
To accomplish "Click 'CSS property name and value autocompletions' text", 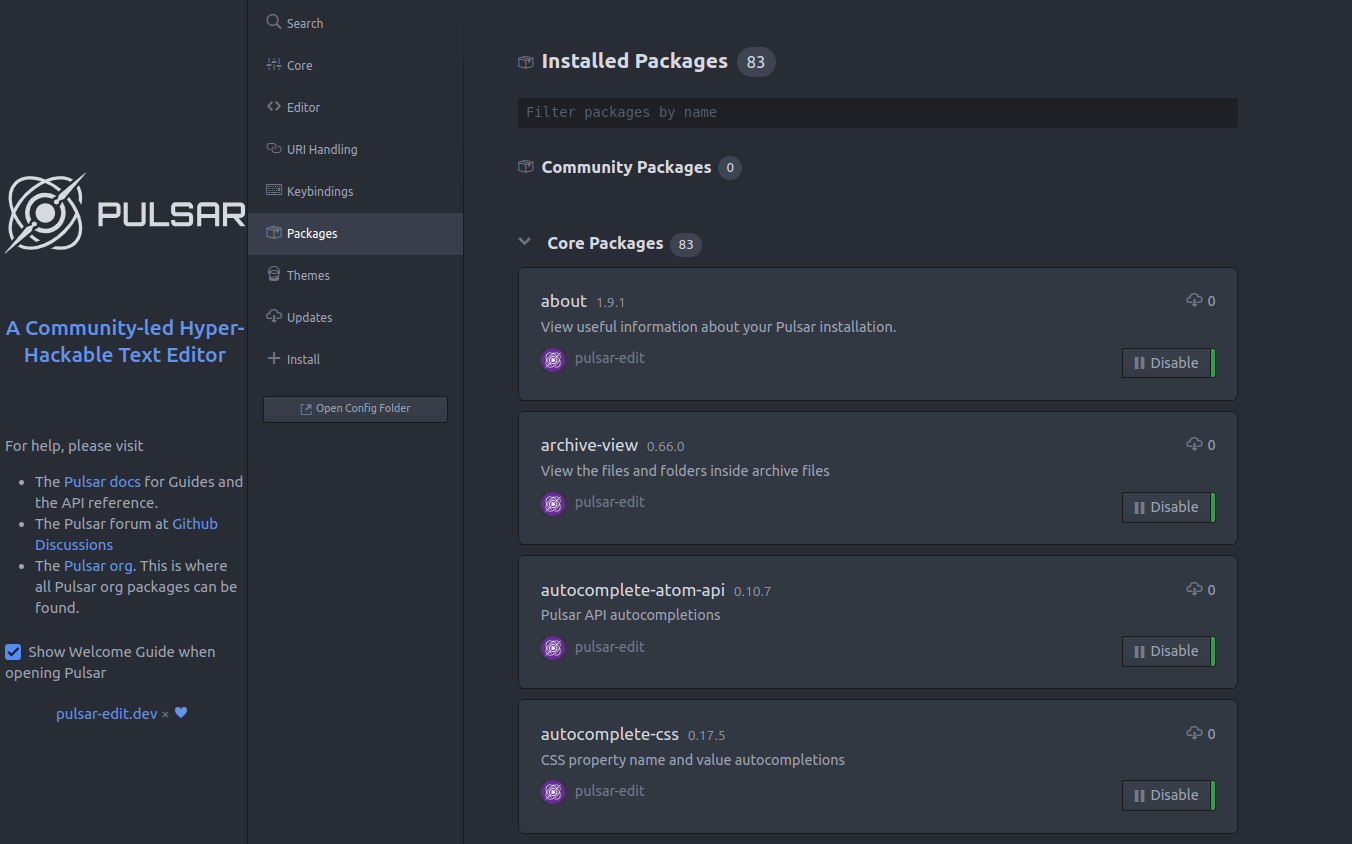I will (693, 760).
